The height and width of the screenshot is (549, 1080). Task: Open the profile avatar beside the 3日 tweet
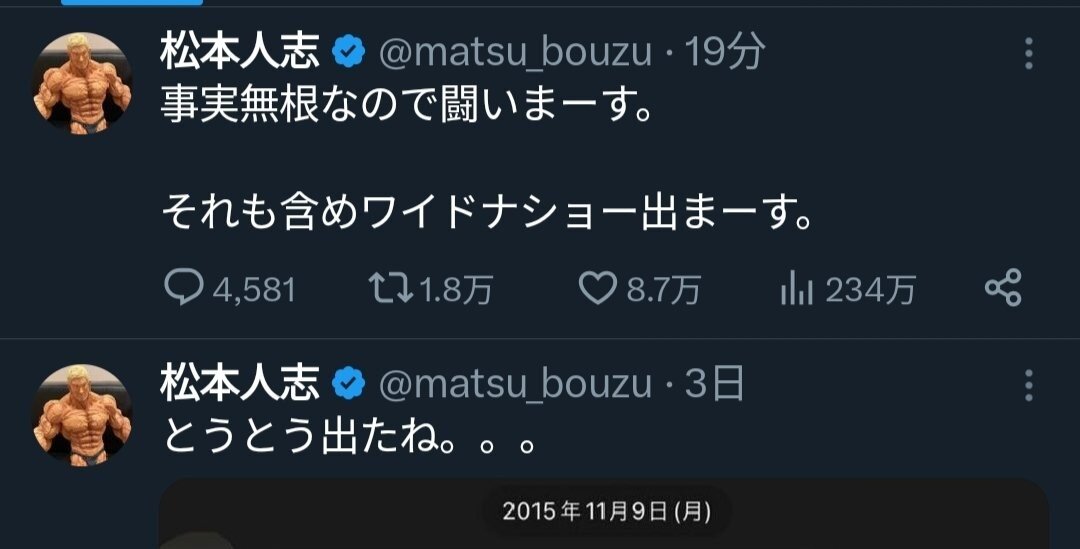pyautogui.click(x=83, y=413)
